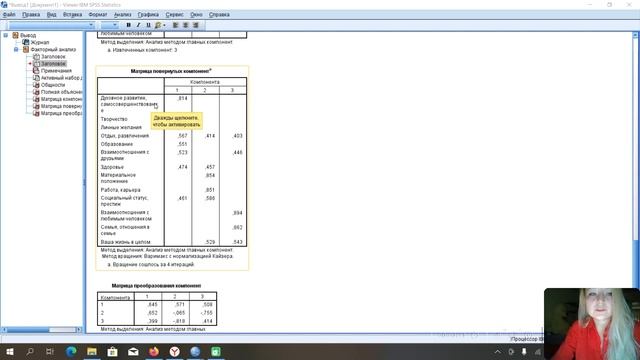
Task: Collapse the Вывод root tree node
Action: coord(6,36)
